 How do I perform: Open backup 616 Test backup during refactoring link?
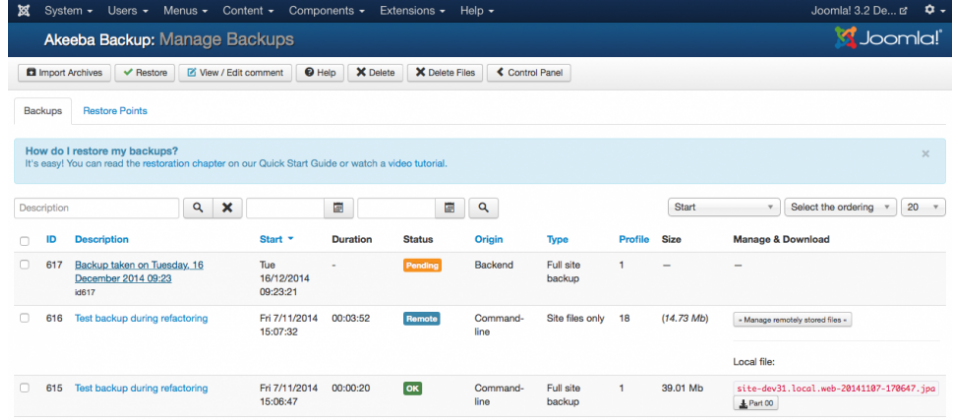coord(141,318)
